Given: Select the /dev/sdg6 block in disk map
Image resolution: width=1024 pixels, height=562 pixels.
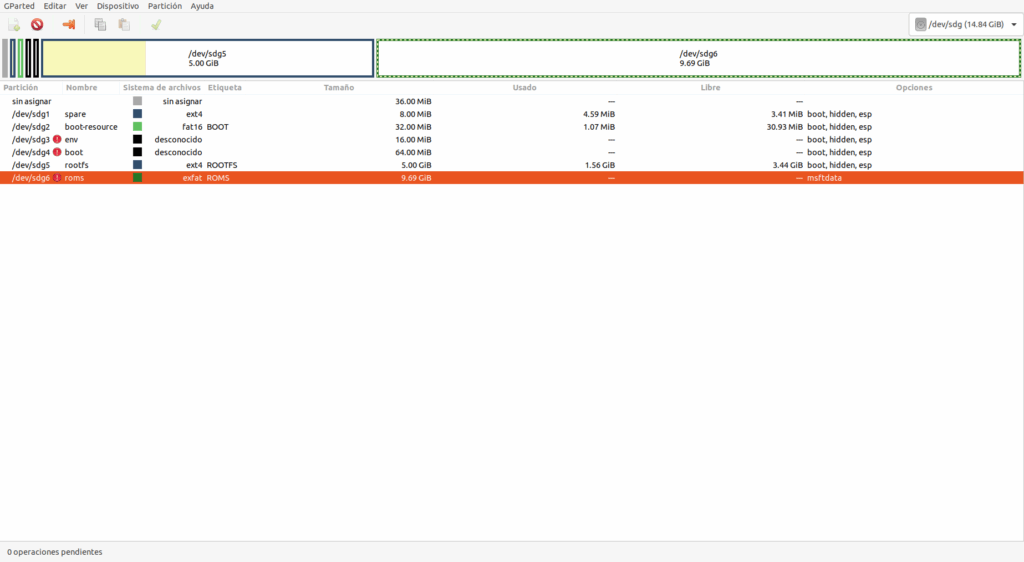Looking at the screenshot, I should (698, 58).
